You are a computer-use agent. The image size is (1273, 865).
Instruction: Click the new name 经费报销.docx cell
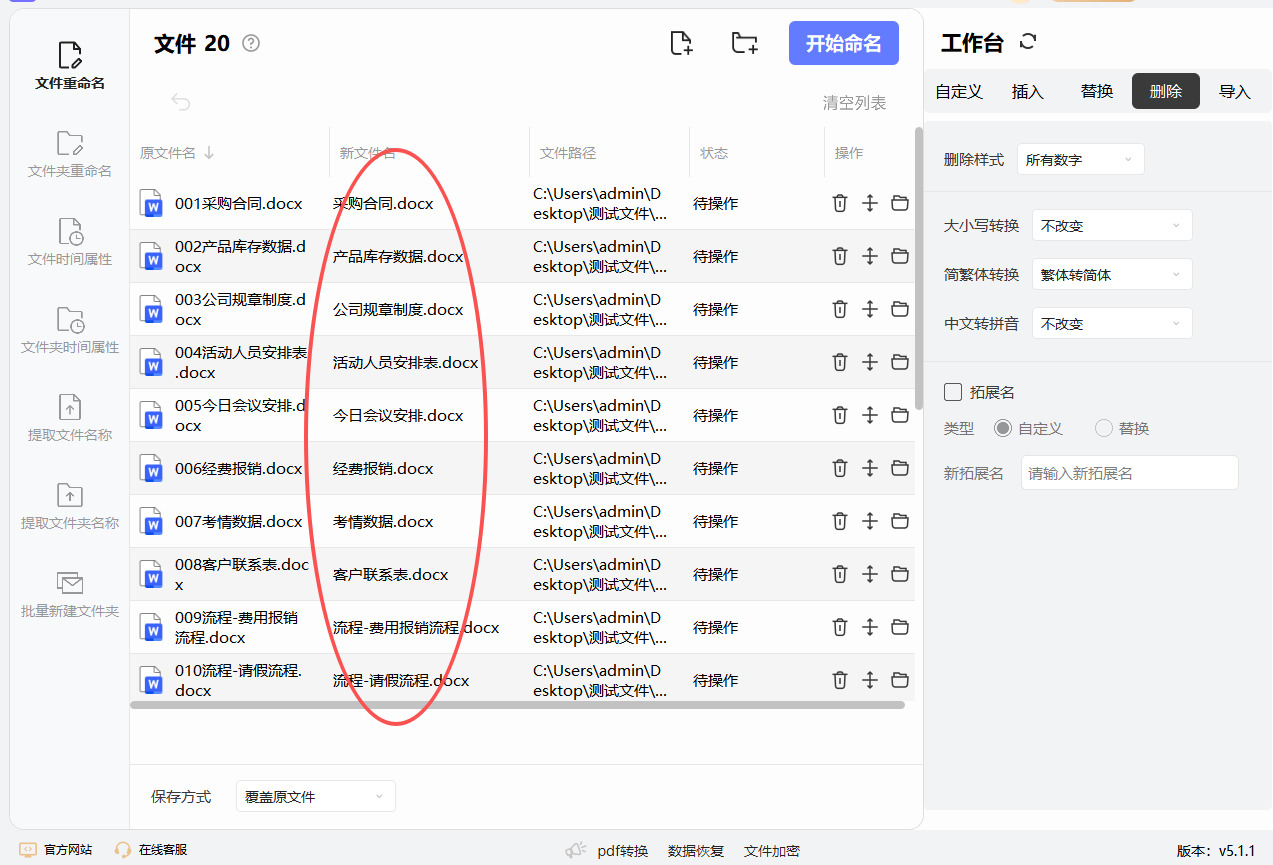(383, 468)
